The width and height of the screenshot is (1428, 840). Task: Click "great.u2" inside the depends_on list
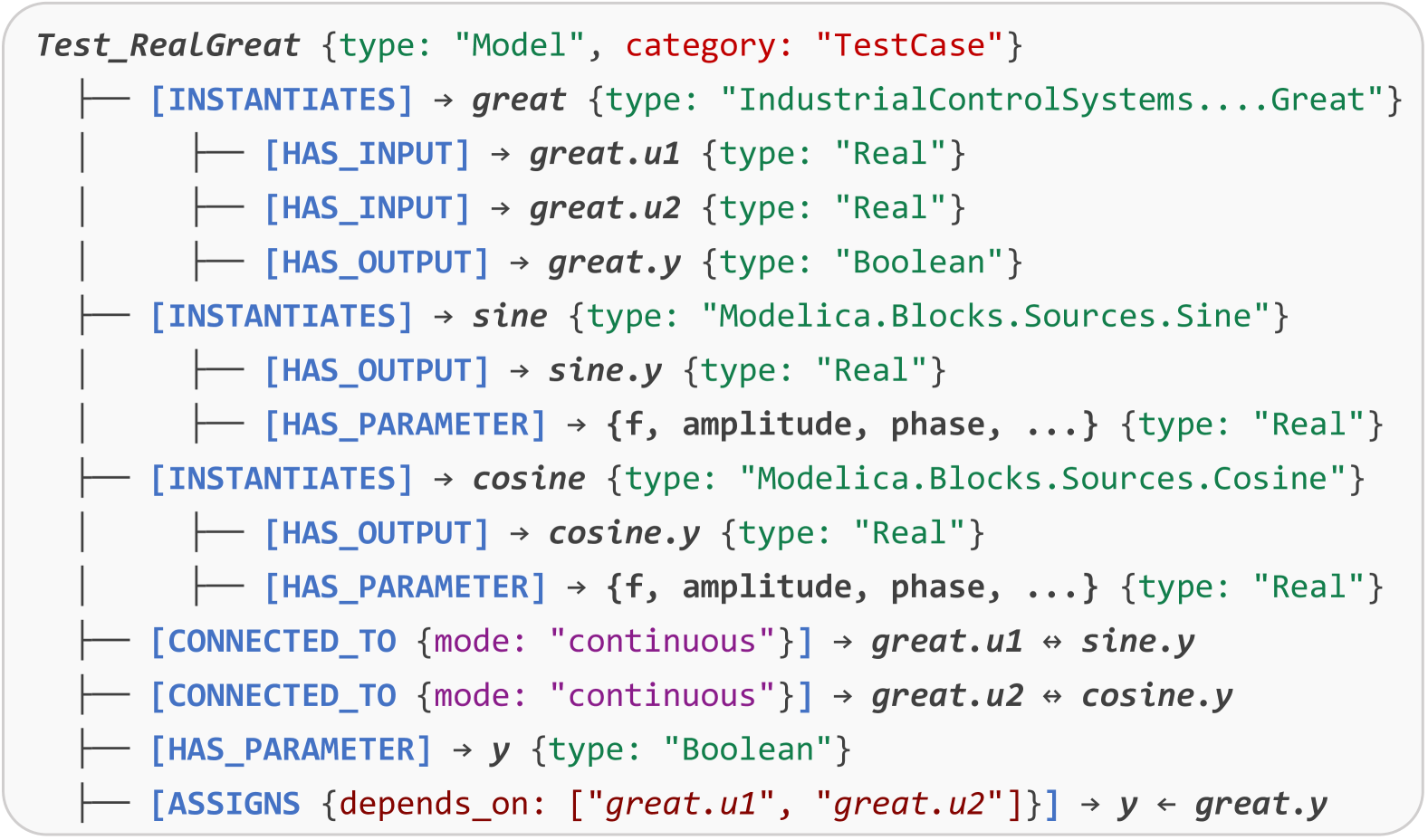[x=909, y=805]
